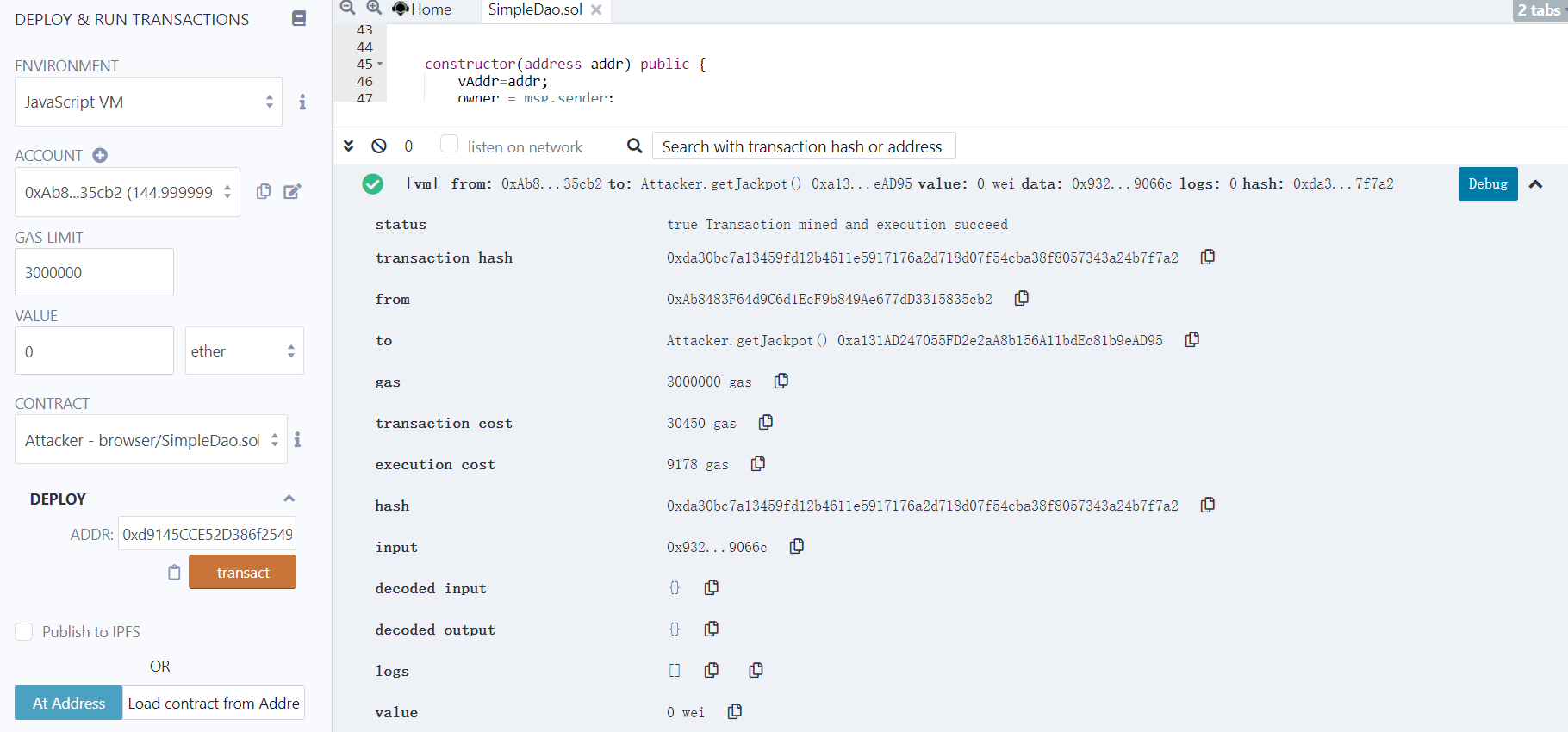Copy the from address value
Screen dimensions: 1568x732
point(1022,298)
